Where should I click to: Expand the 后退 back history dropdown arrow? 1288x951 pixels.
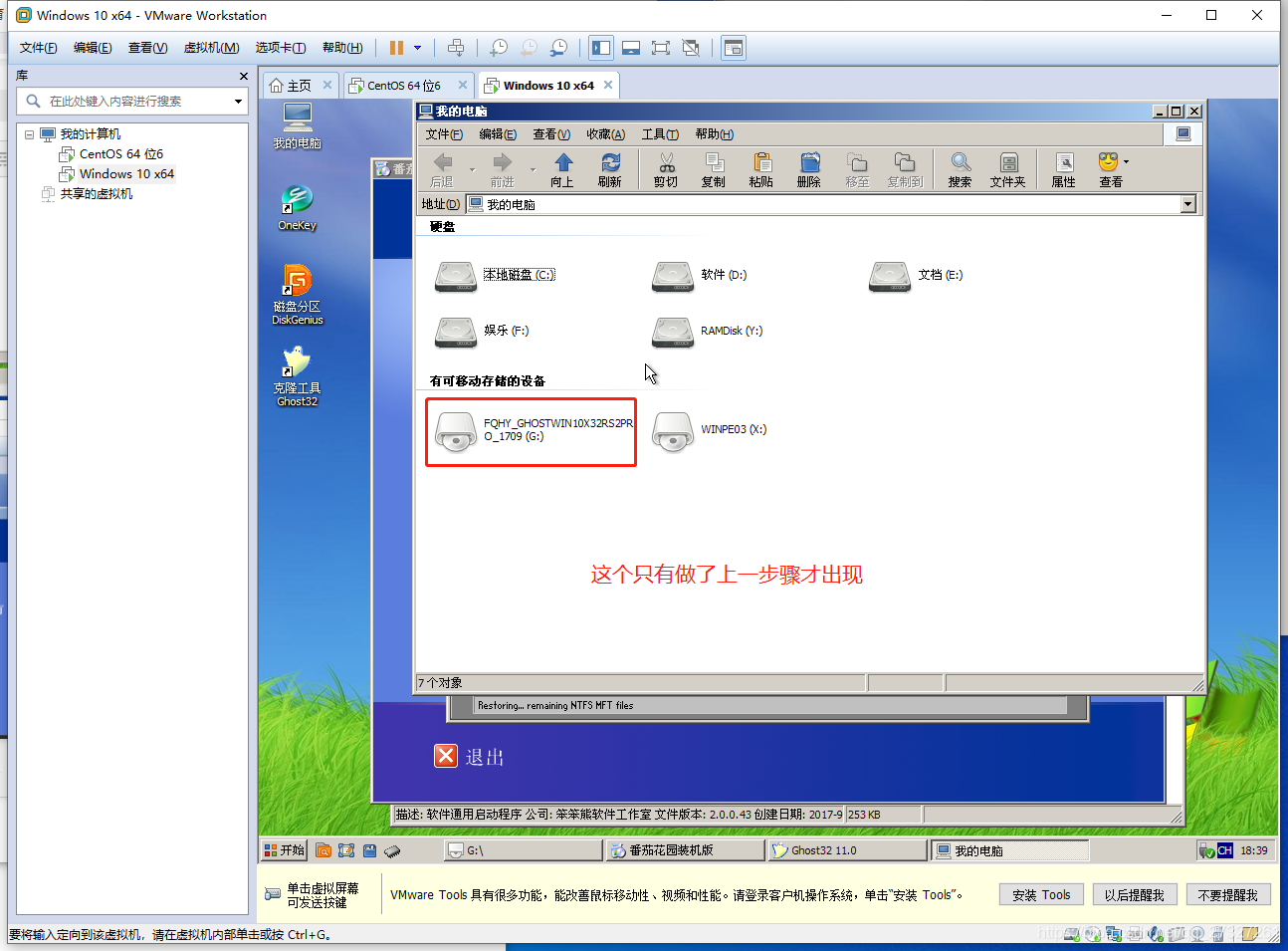tap(472, 170)
